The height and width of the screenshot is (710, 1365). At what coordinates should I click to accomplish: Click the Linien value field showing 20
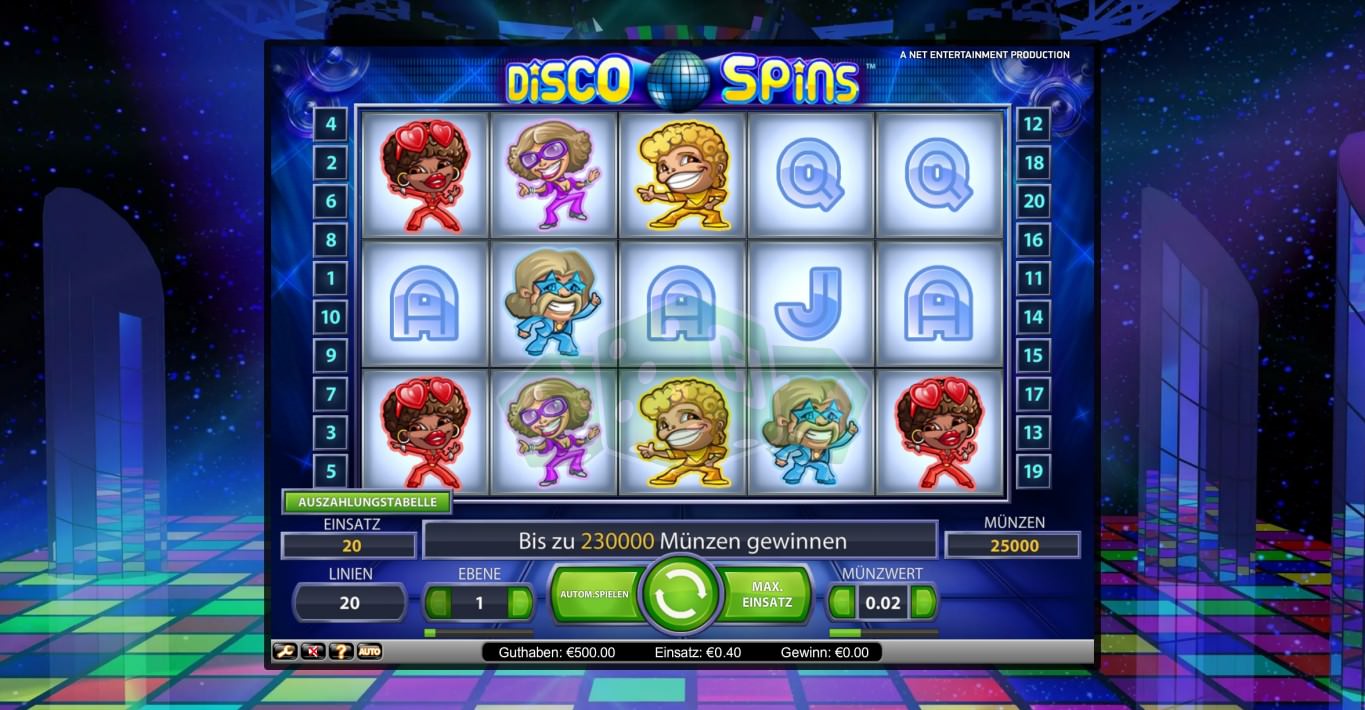click(350, 603)
